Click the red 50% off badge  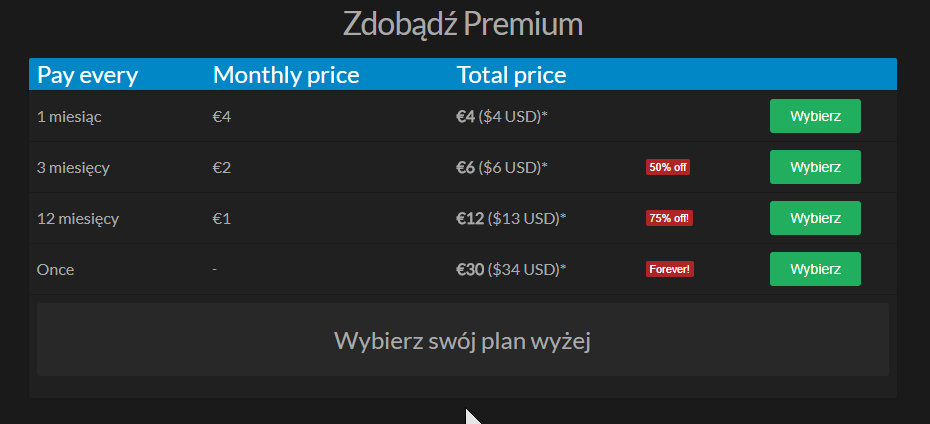pos(668,167)
